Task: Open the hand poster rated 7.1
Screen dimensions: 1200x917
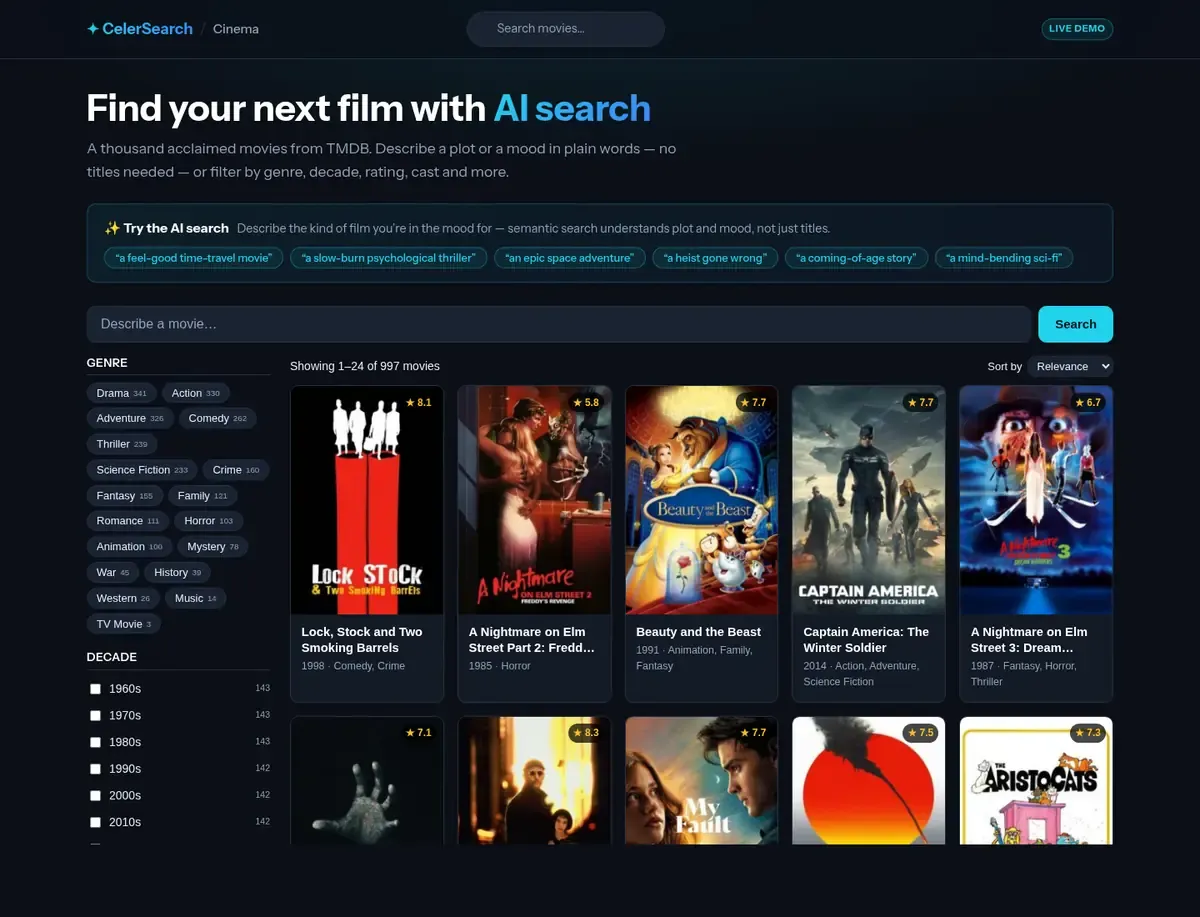Action: 367,781
